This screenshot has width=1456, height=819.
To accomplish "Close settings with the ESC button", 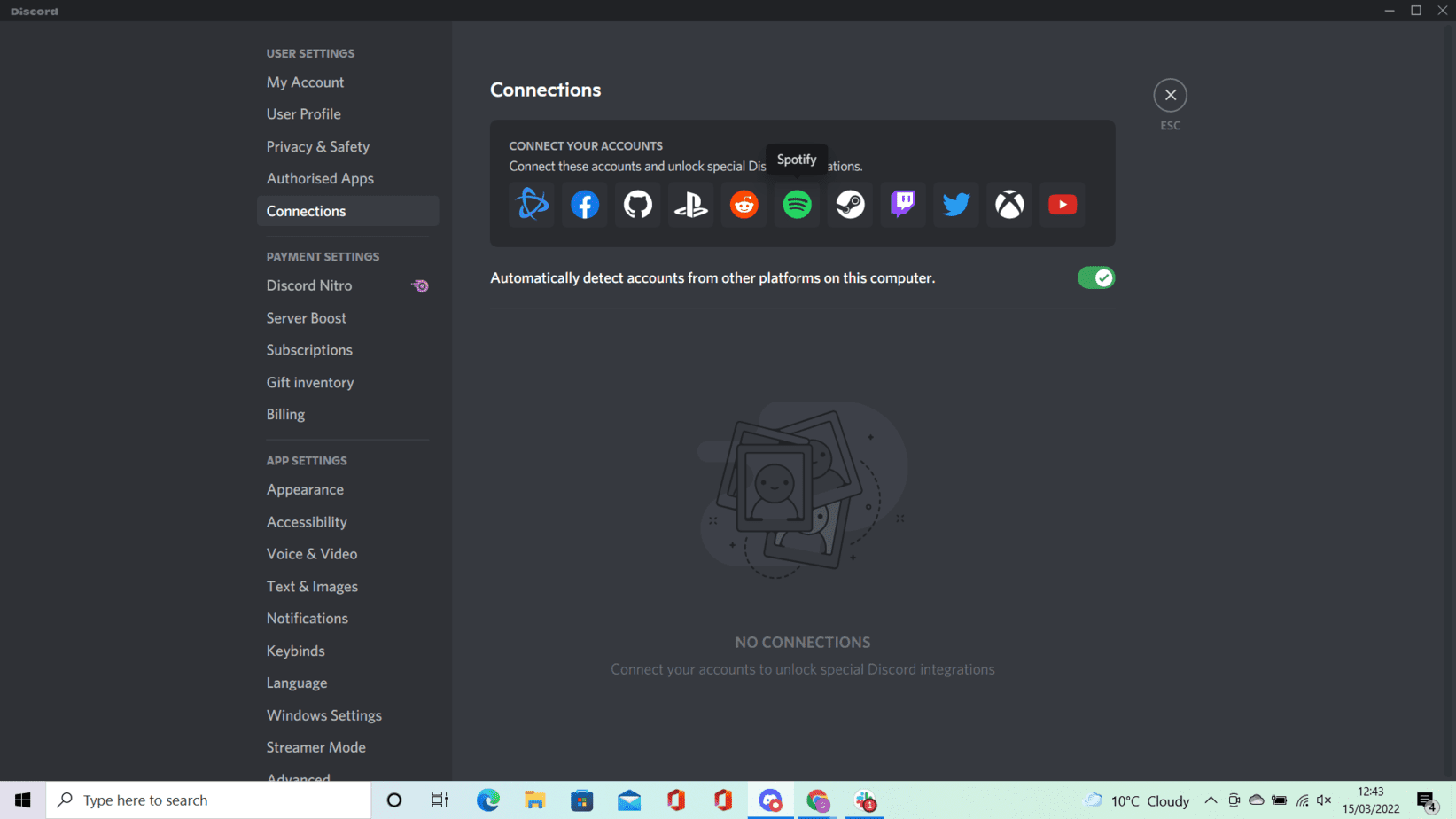I will point(1170,95).
